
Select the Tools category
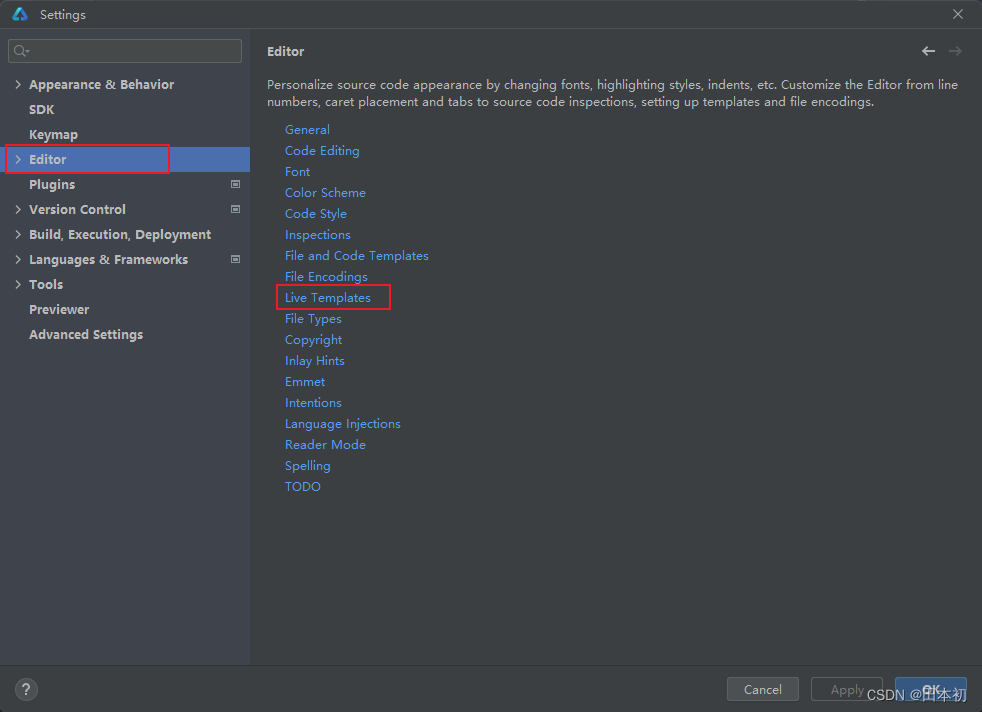[x=46, y=285]
